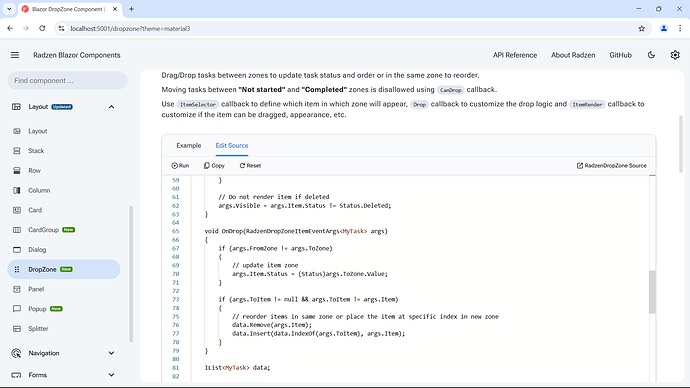Expand the Navigation section chevron

click(111, 353)
